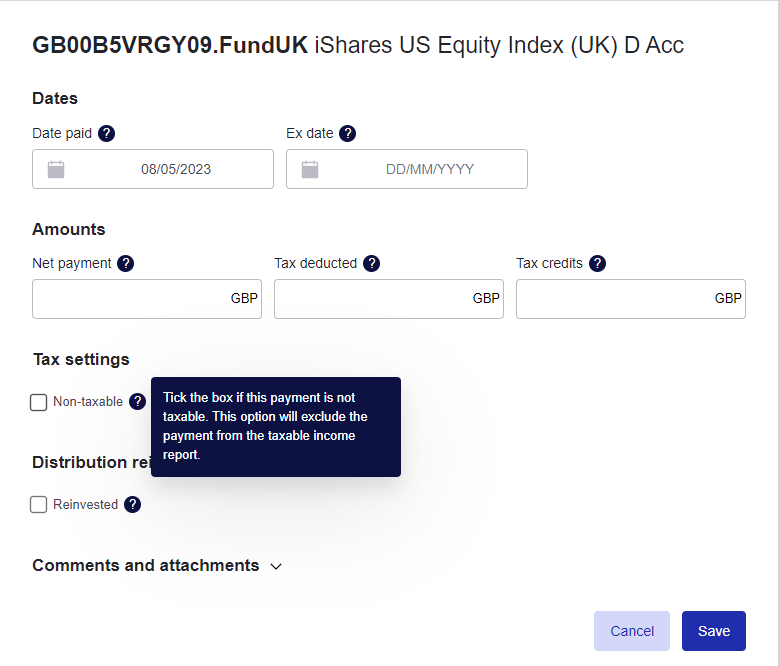Tick the Non-taxable checkbox
The image size is (779, 666).
(x=39, y=402)
